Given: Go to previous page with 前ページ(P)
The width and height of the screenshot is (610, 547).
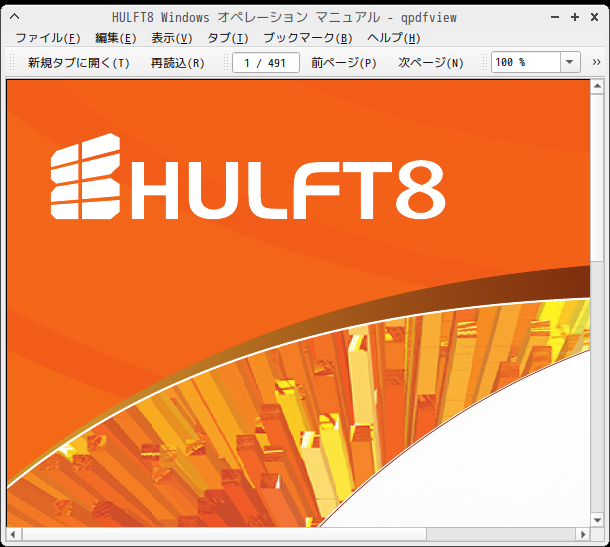Looking at the screenshot, I should (344, 63).
